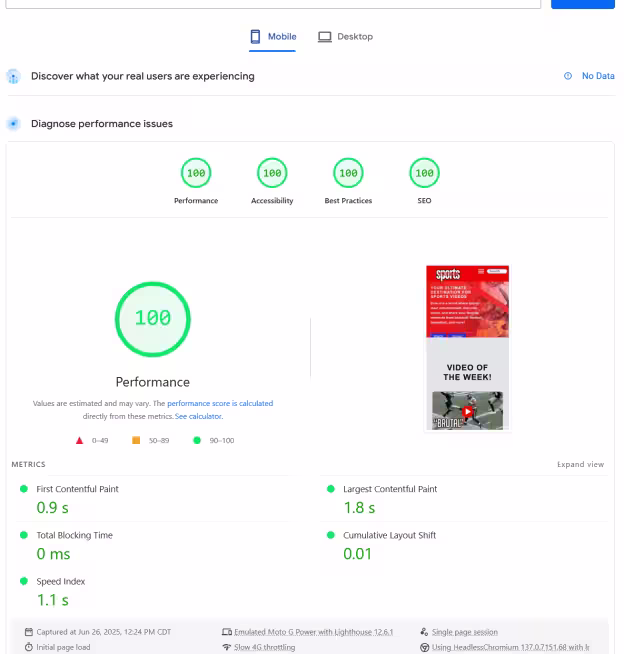Click the Diagnose performance issues icon

pos(14,124)
